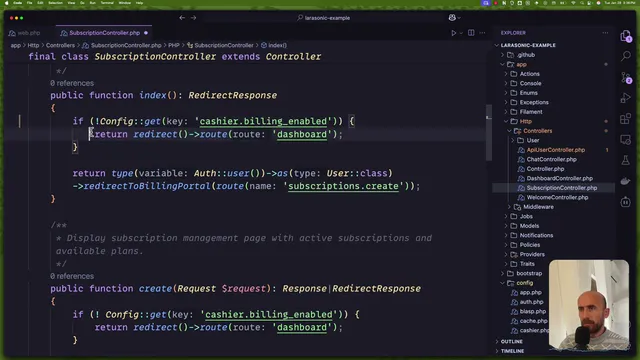This screenshot has width=640, height=360.
Task: Switch to the web.php tab
Action: coord(24,33)
